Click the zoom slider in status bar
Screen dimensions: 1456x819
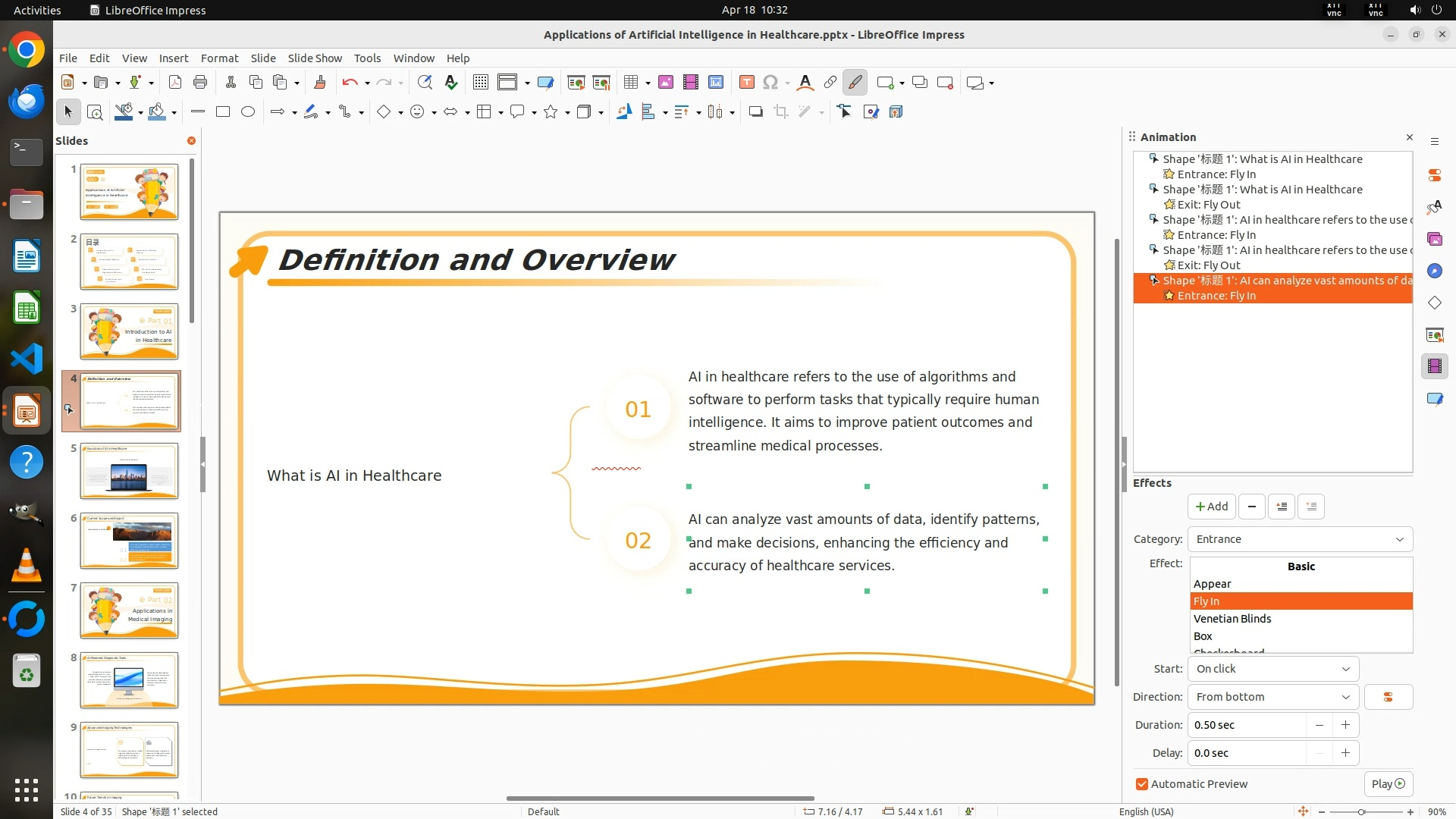[1362, 811]
